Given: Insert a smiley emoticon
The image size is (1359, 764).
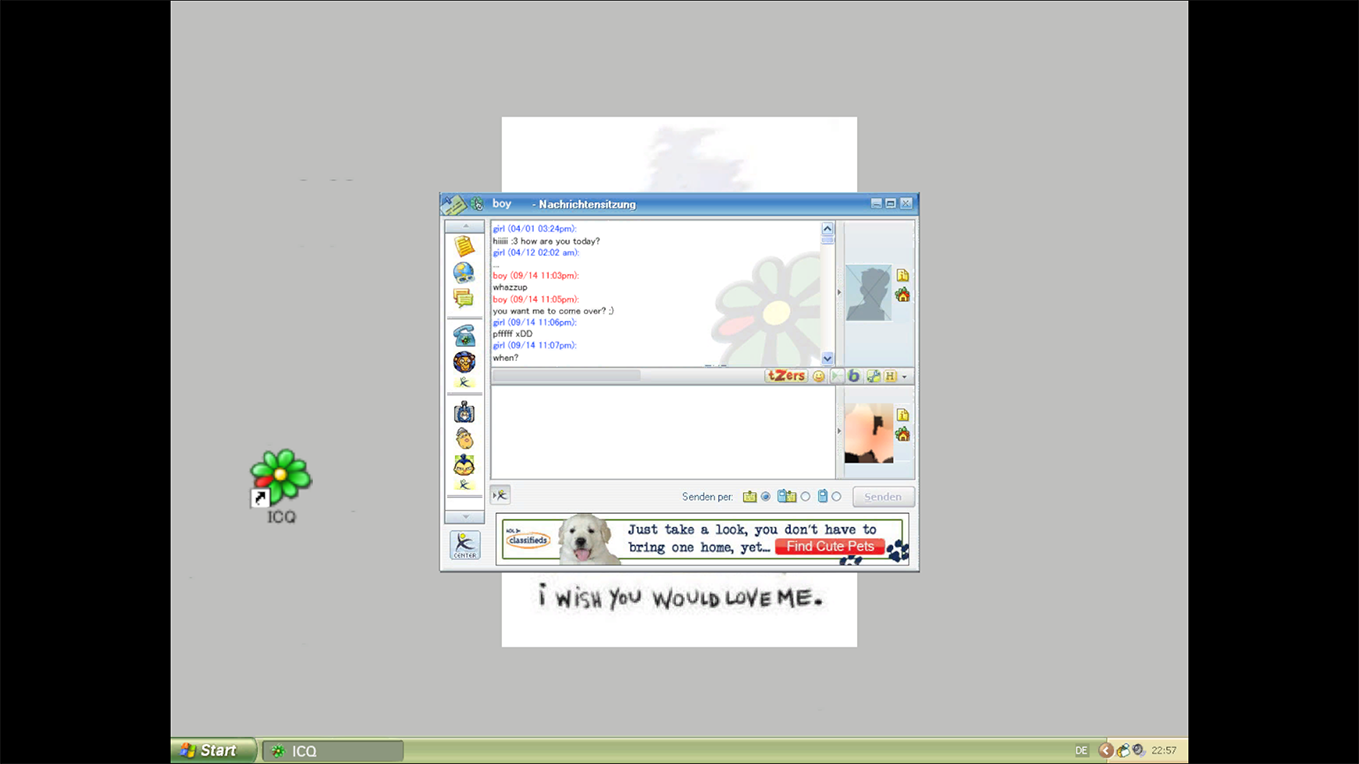Looking at the screenshot, I should (819, 376).
